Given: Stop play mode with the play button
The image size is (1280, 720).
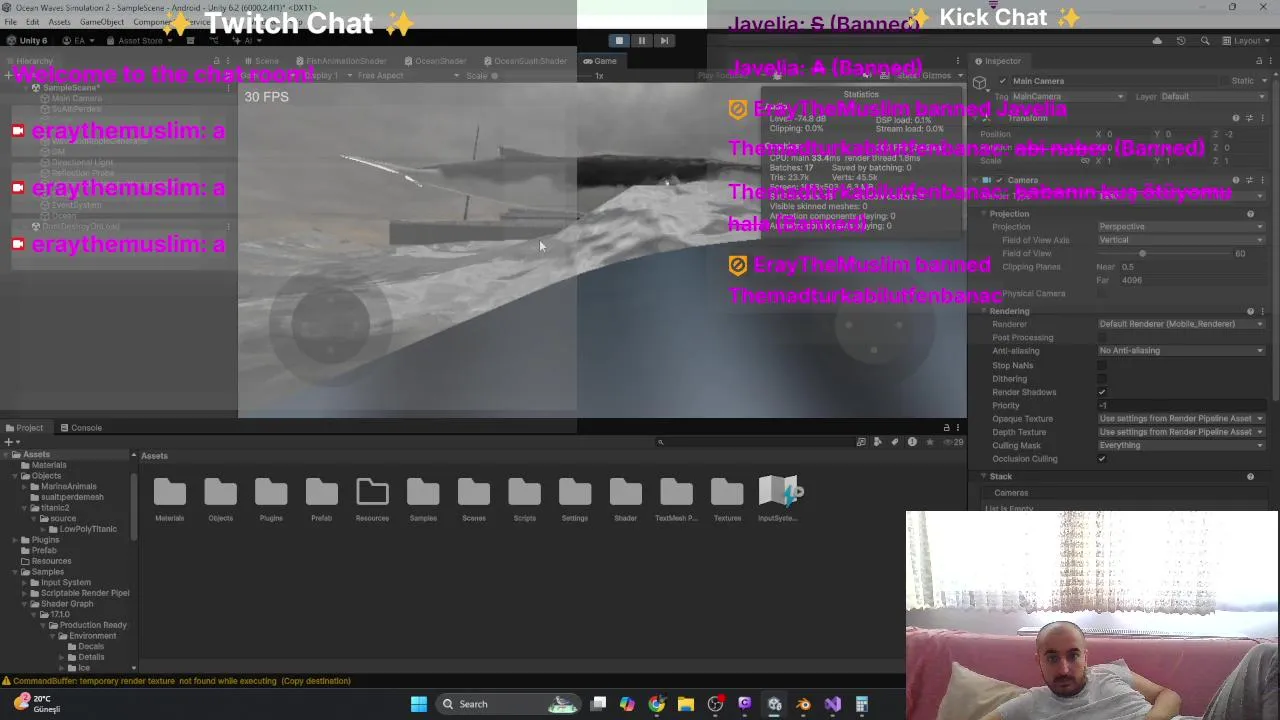Looking at the screenshot, I should coord(619,41).
